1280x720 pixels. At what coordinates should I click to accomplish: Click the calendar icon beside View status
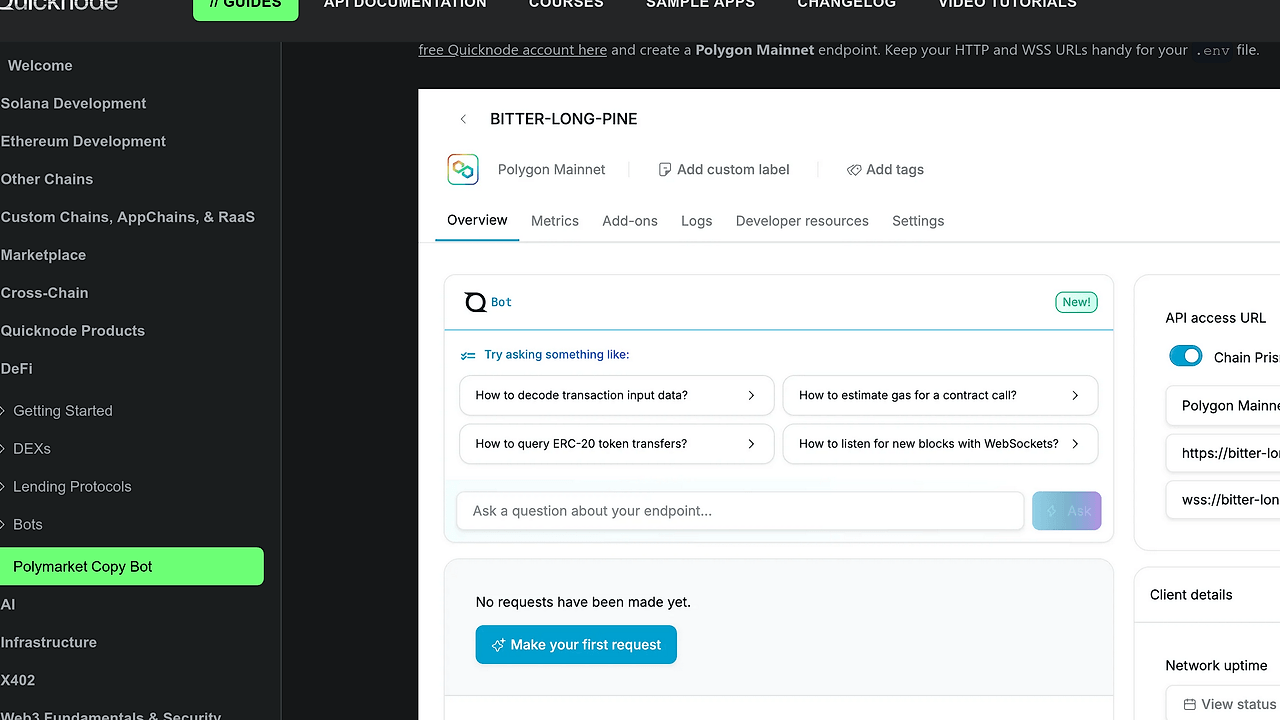[x=1189, y=704]
